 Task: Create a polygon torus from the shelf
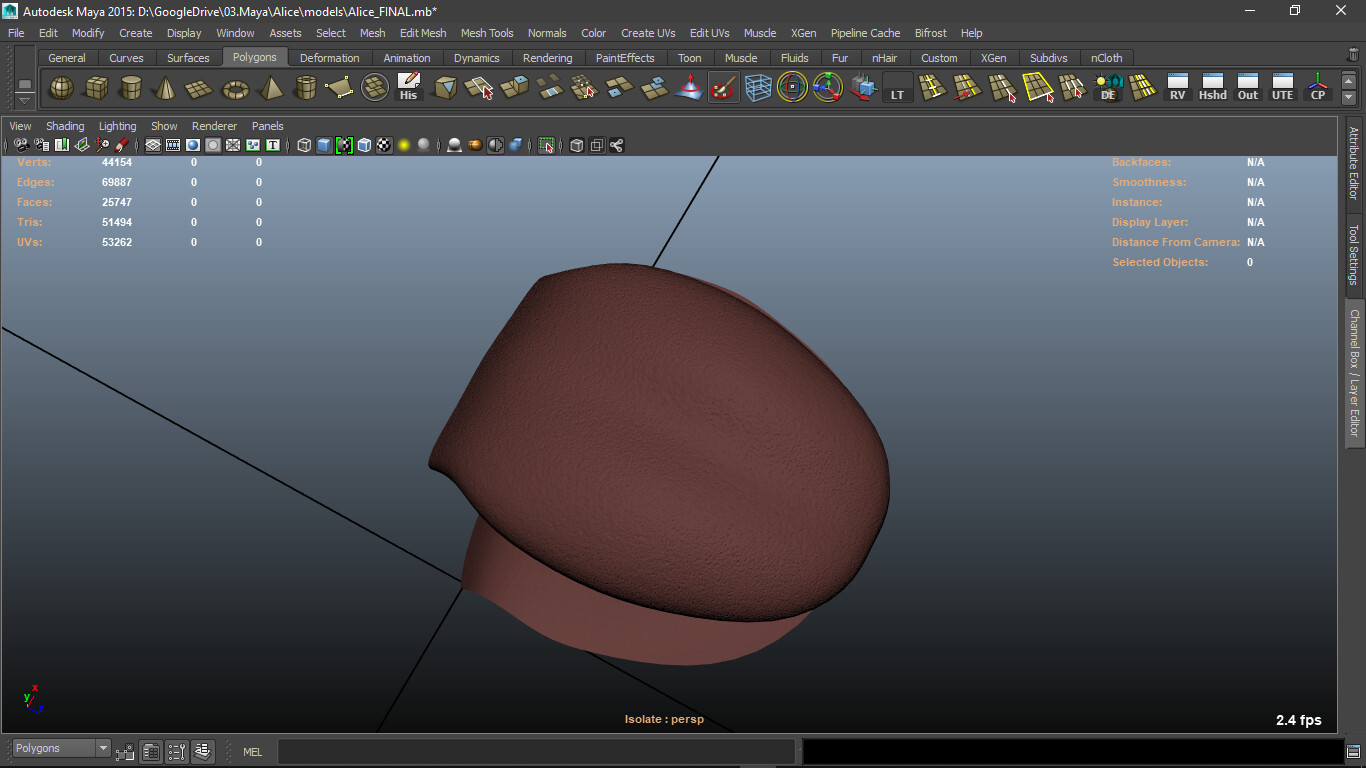click(235, 88)
